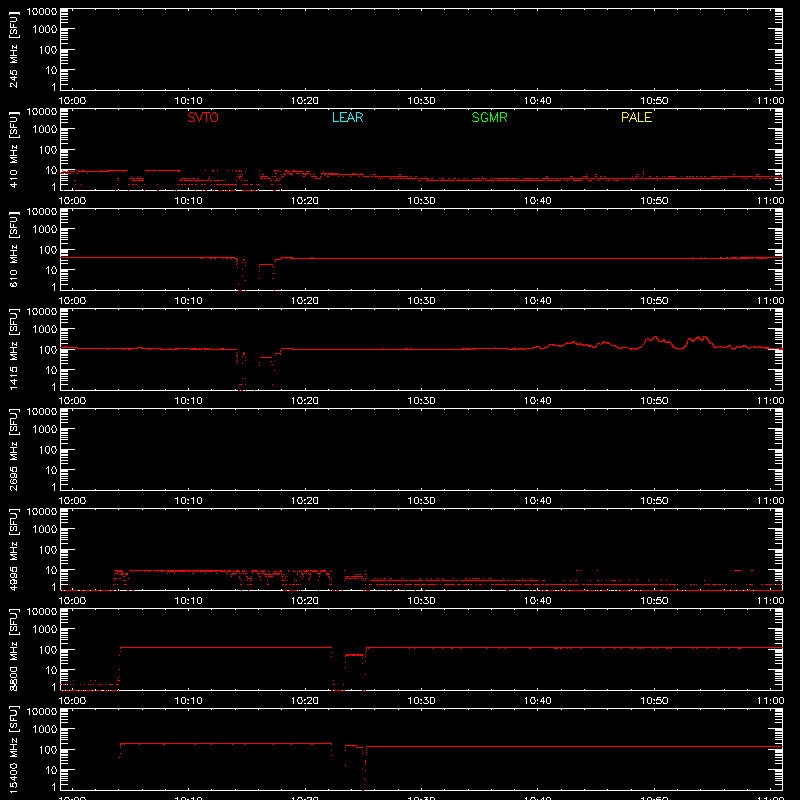Select the 15400 MHz [SFU] axis title
This screenshot has width=800, height=800.
point(13,749)
